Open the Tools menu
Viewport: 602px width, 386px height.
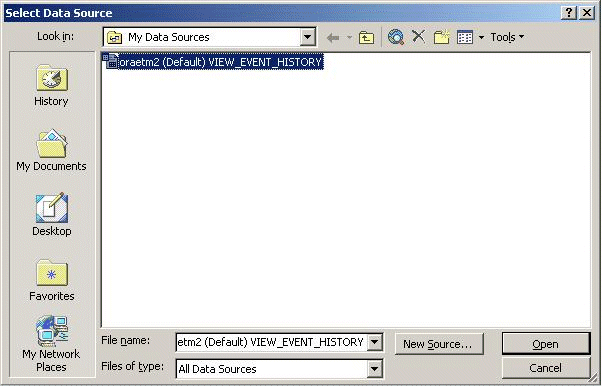click(x=507, y=37)
